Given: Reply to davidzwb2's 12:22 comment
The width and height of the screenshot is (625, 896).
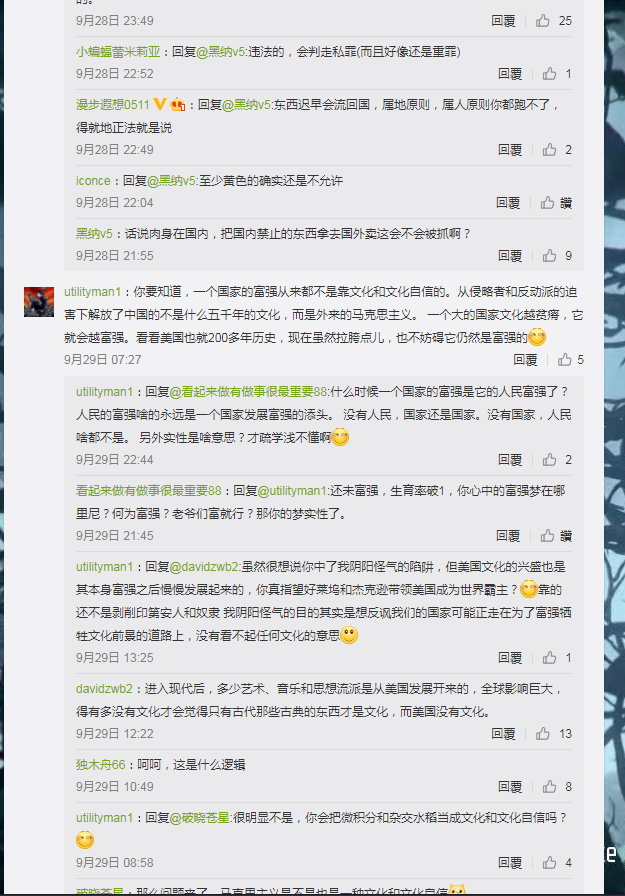Looking at the screenshot, I should 503,734.
